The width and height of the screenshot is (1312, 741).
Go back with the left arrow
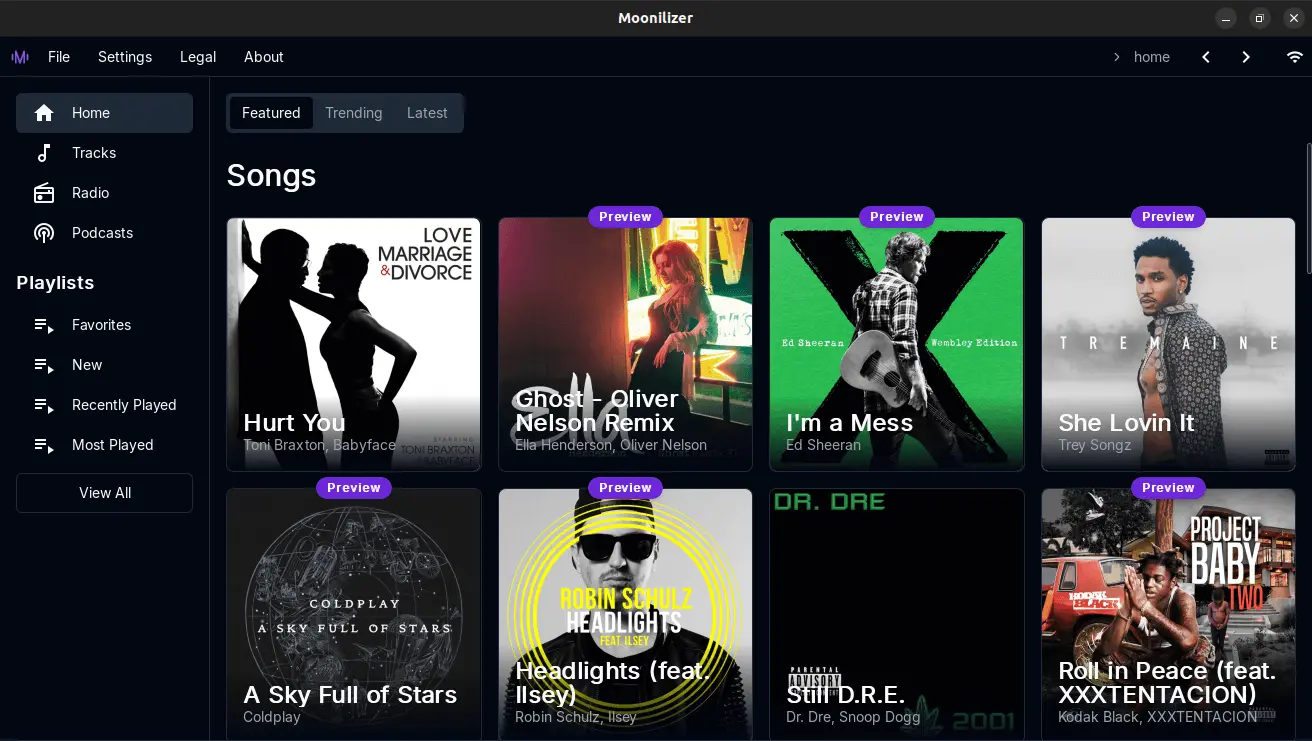1206,57
